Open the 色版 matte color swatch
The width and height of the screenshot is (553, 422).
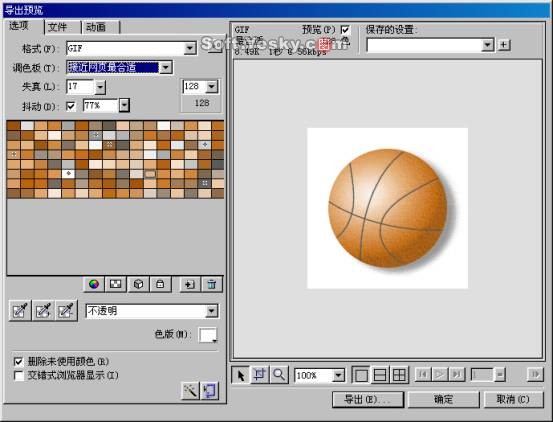pos(208,335)
